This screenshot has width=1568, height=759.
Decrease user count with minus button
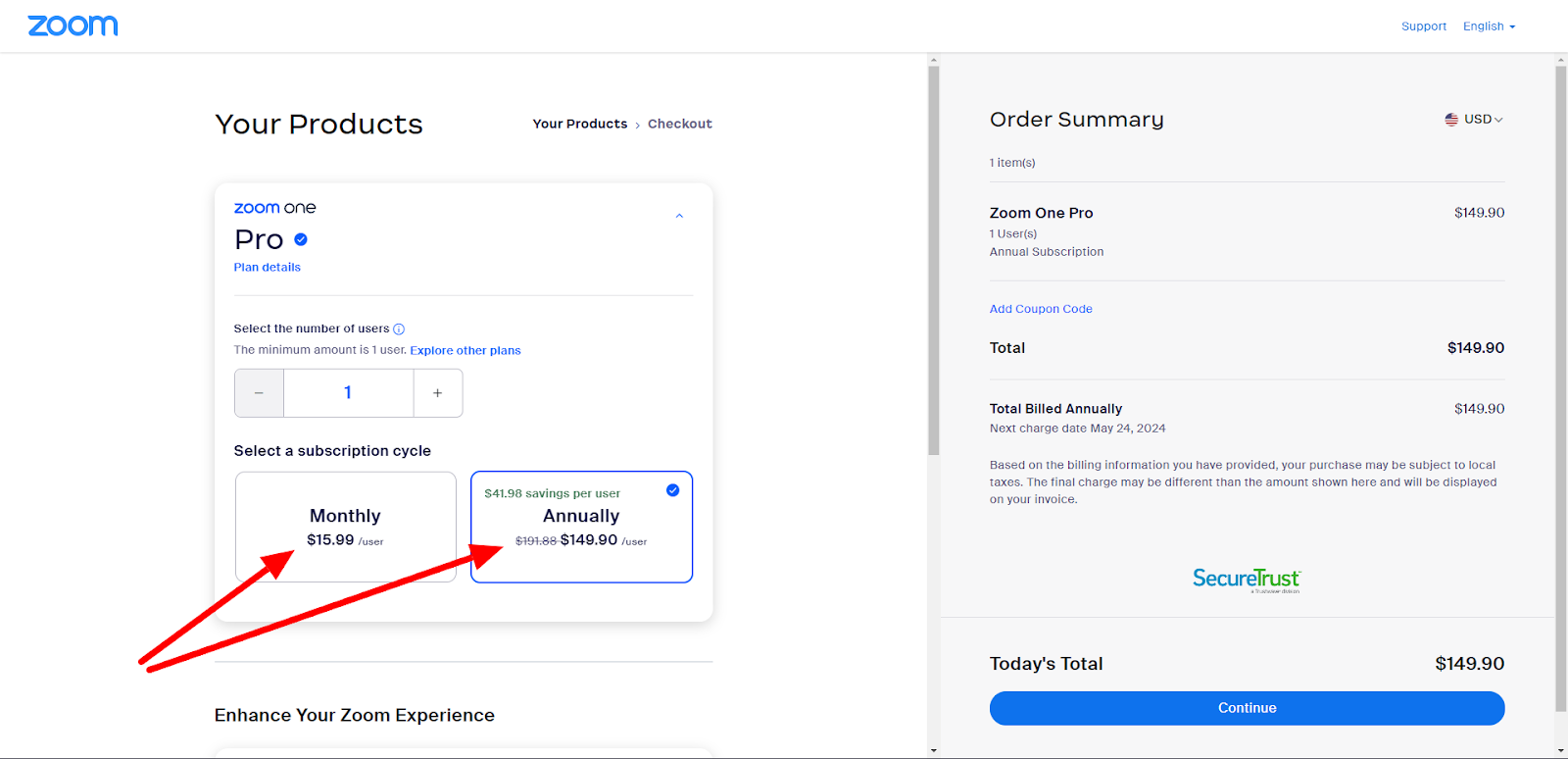[x=259, y=393]
